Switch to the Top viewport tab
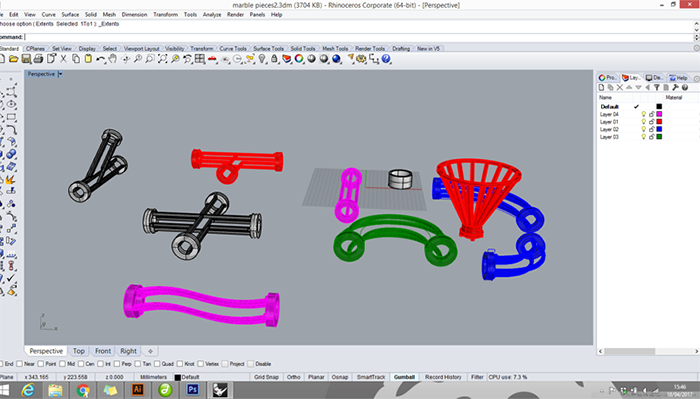The width and height of the screenshot is (700, 399). point(79,351)
